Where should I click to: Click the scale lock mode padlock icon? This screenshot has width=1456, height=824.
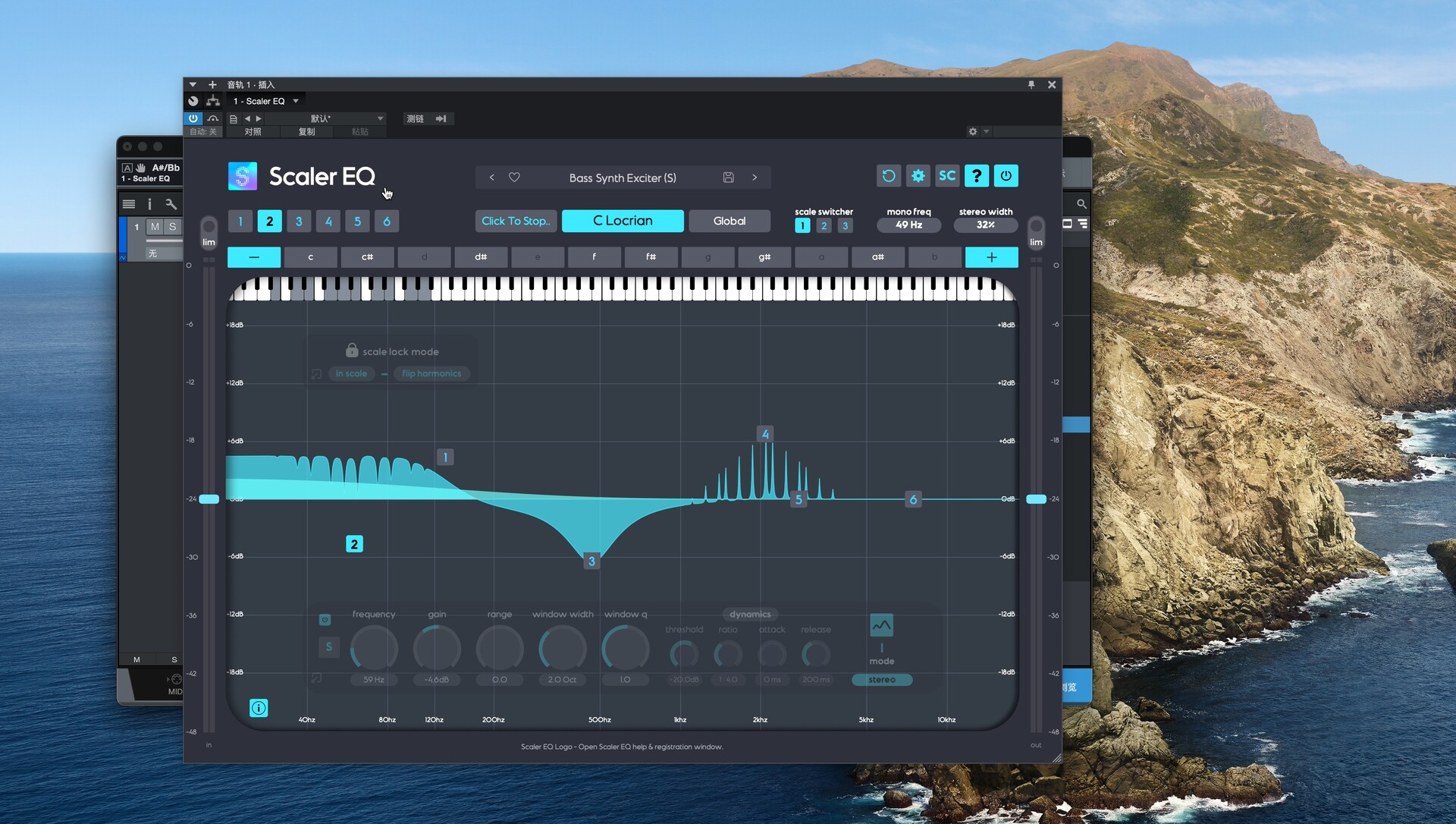click(x=352, y=350)
